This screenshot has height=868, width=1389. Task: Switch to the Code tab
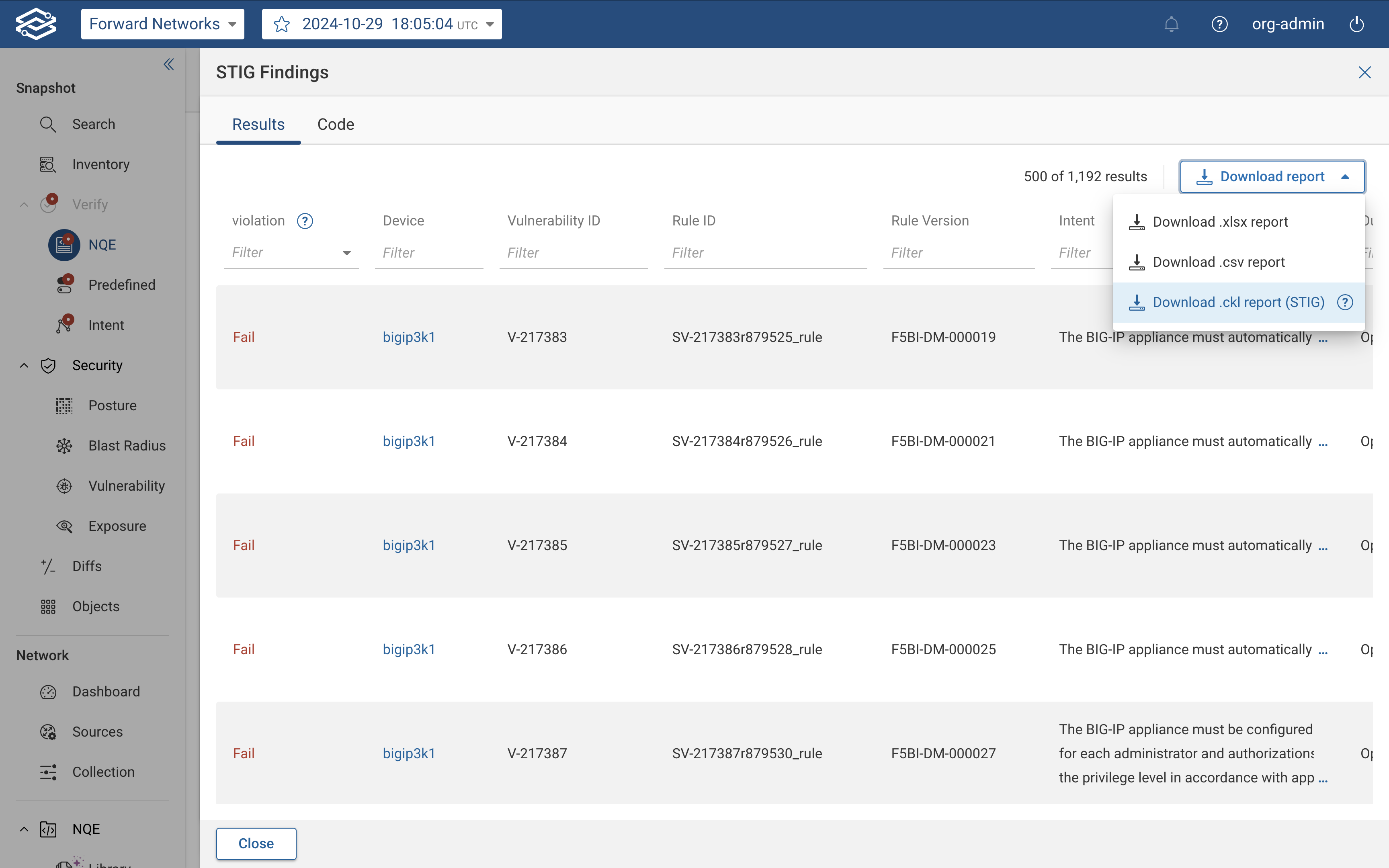(336, 124)
